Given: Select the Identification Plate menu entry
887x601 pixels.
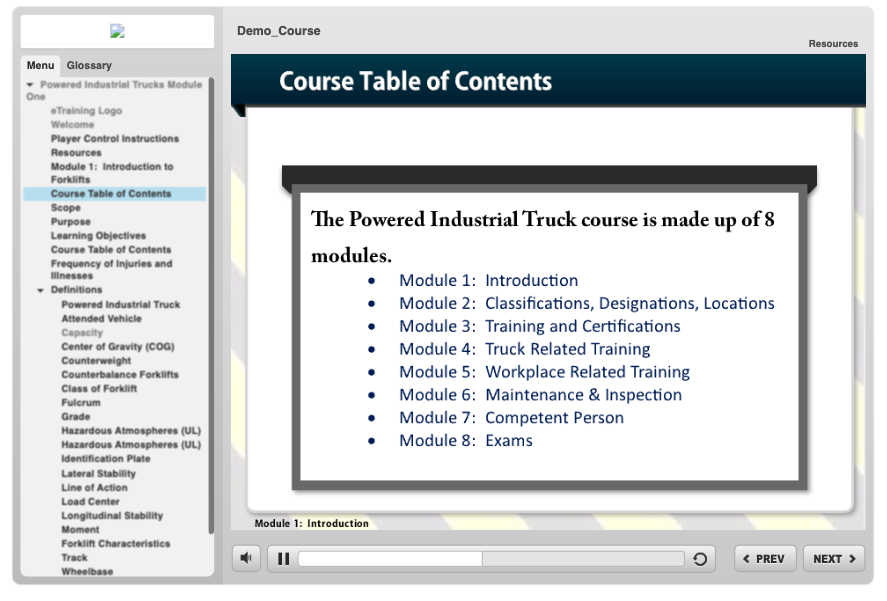Looking at the screenshot, I should coord(105,459).
